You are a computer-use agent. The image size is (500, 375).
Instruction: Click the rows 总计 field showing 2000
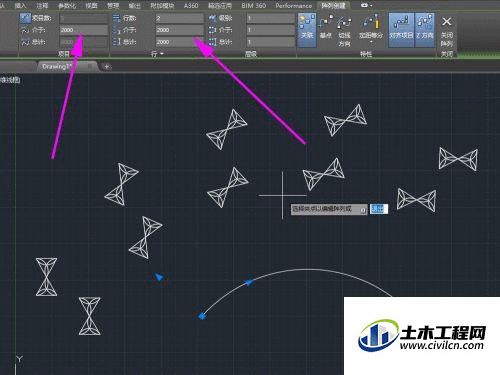point(179,42)
